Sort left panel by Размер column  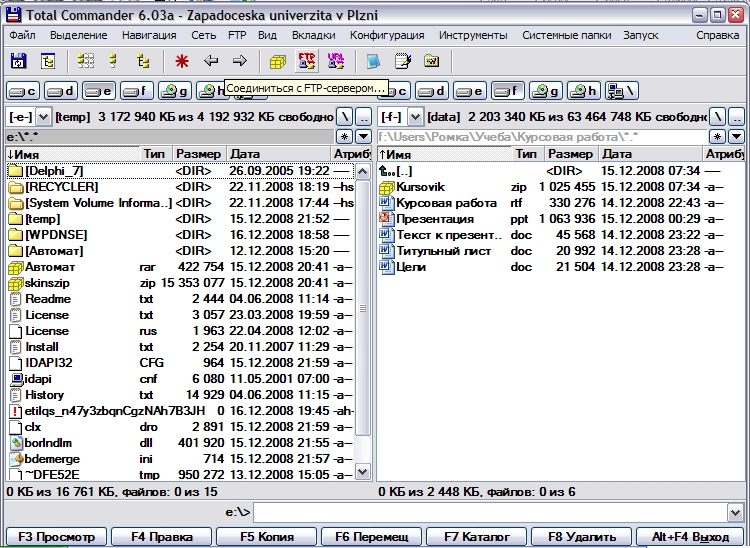point(199,154)
